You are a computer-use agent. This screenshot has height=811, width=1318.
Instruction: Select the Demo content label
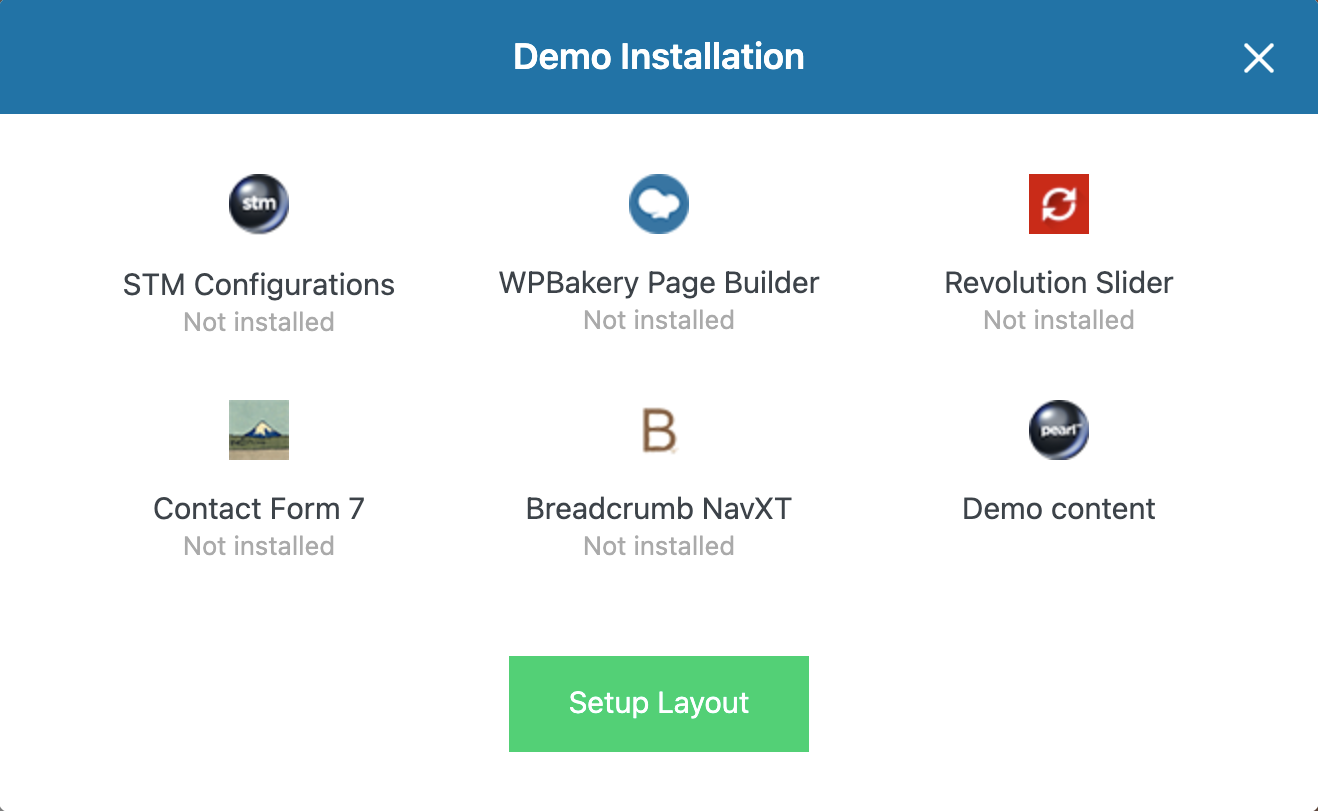[1059, 509]
